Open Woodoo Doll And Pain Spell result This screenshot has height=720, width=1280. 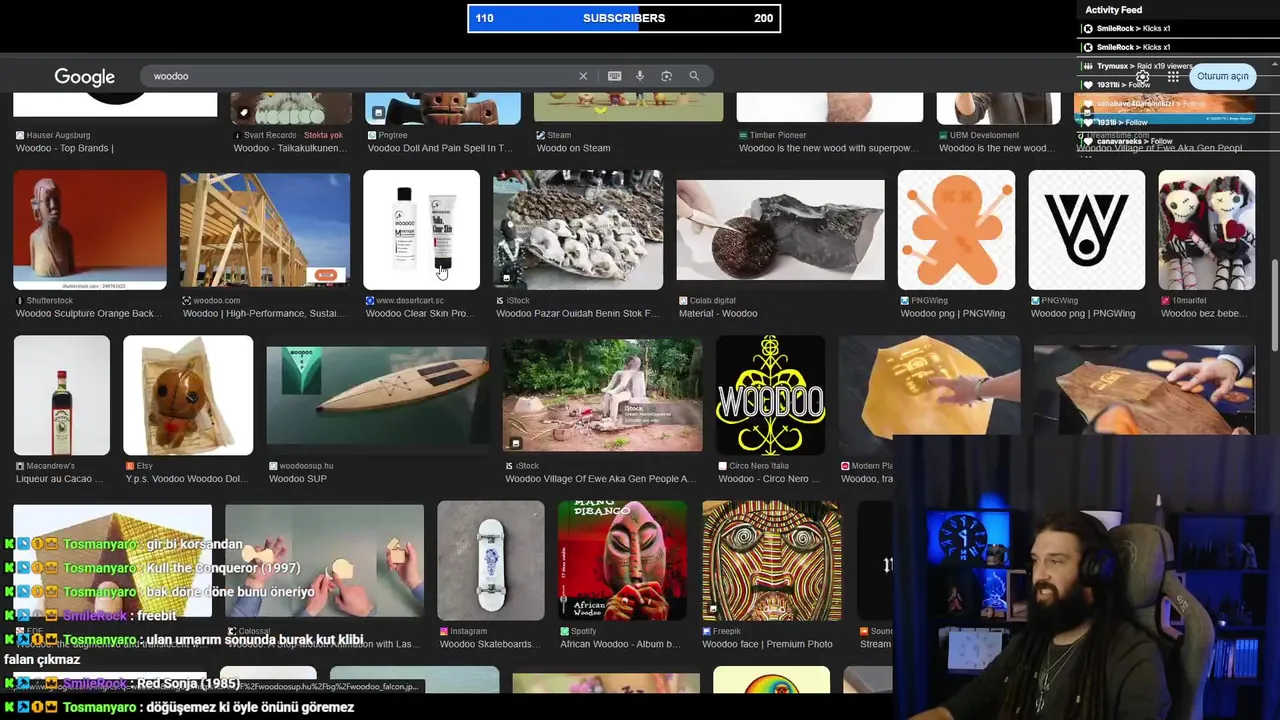click(440, 148)
